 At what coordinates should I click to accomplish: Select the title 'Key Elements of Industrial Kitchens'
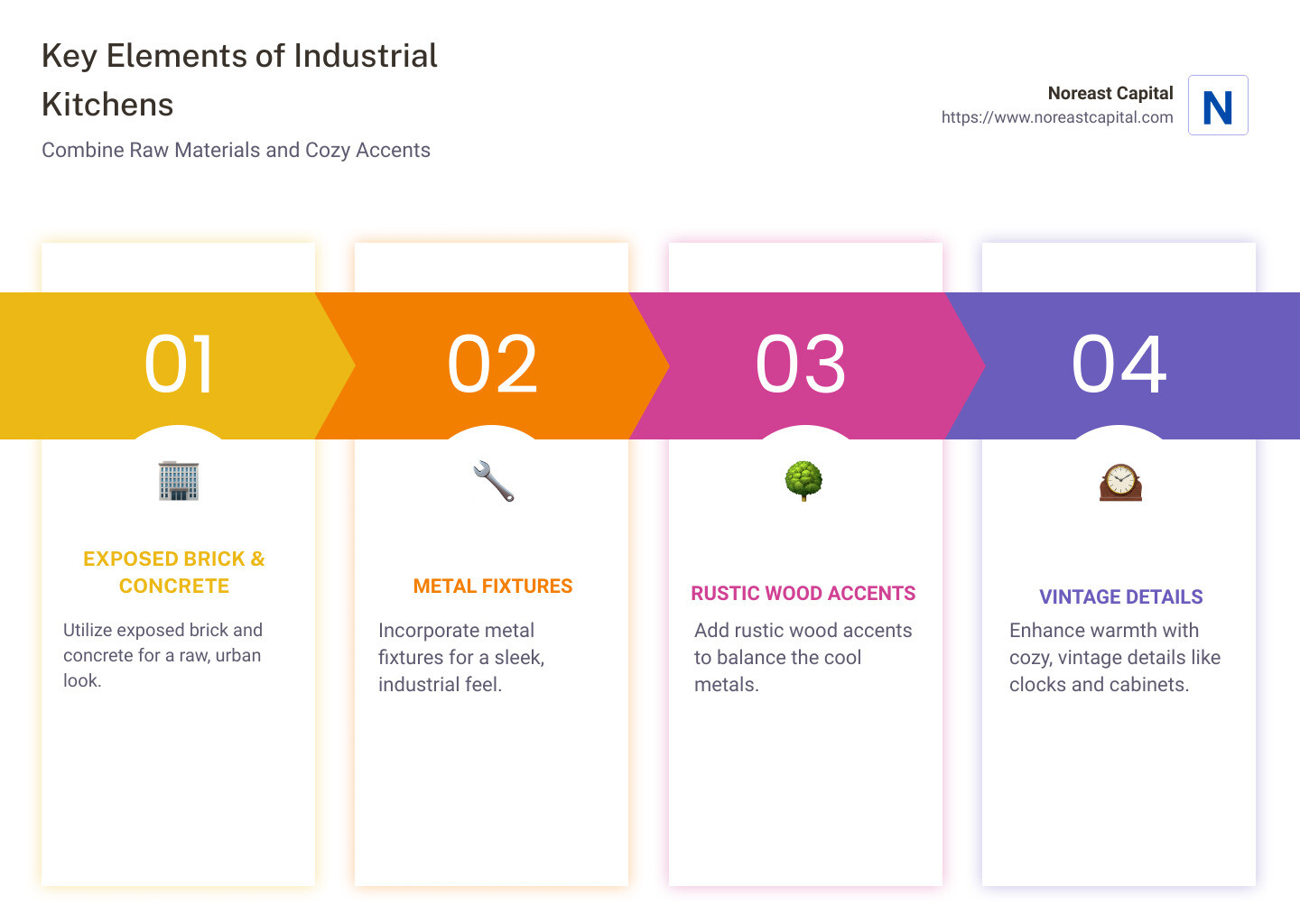[239, 79]
